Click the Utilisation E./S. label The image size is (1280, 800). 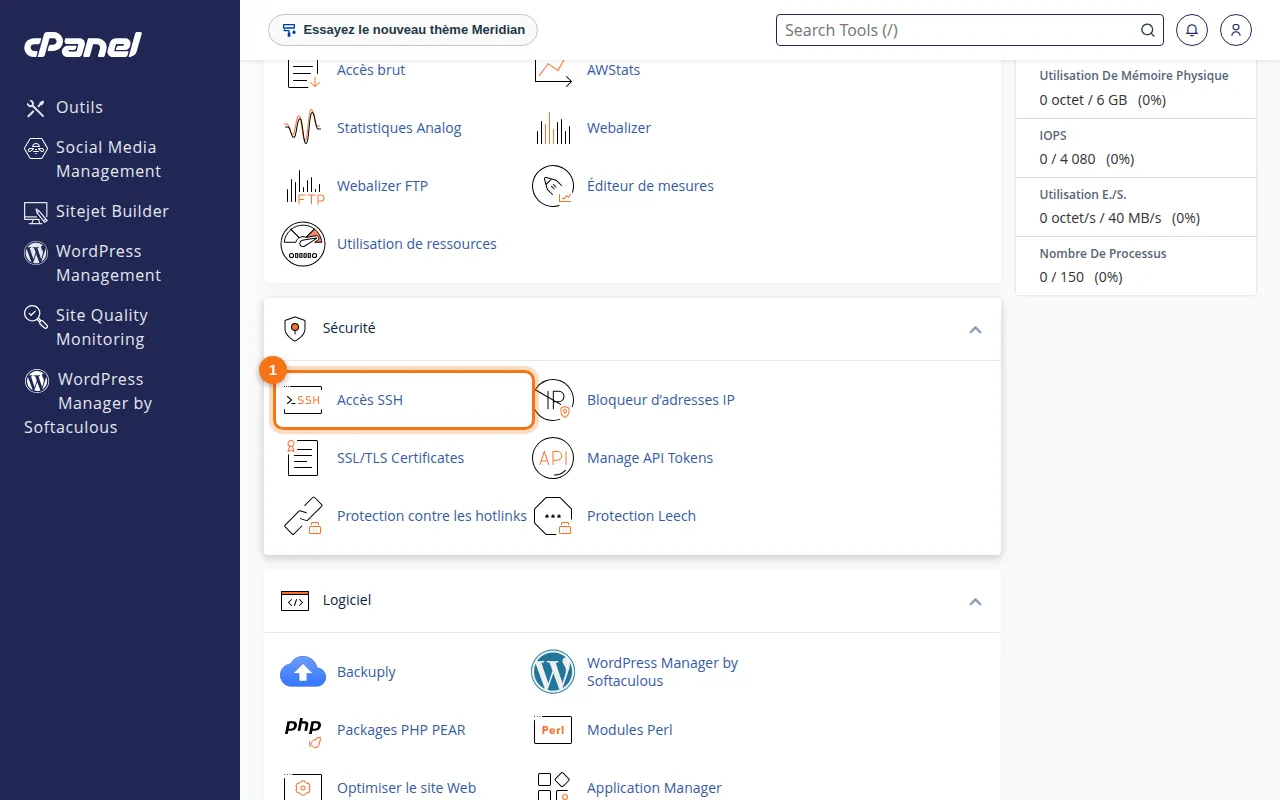1083,195
